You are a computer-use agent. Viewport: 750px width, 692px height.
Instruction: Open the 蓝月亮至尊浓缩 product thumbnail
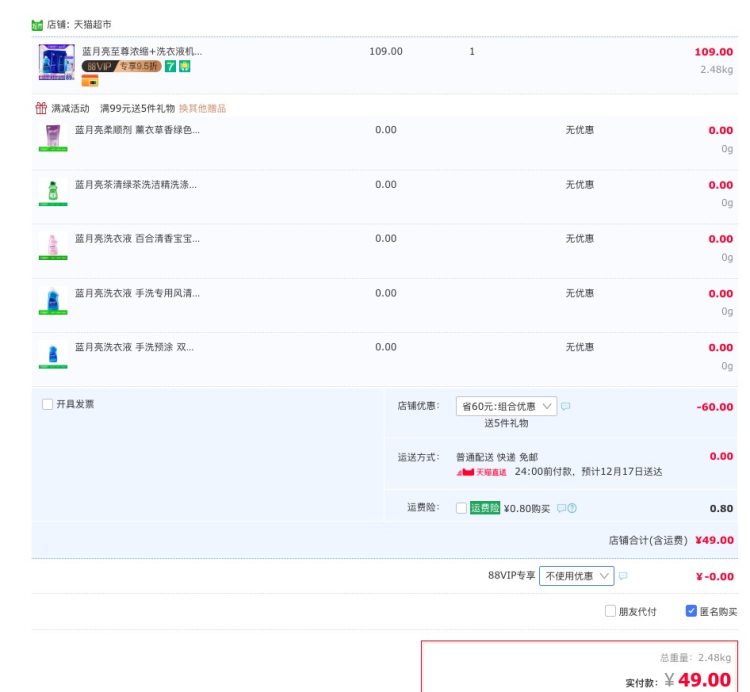click(56, 62)
